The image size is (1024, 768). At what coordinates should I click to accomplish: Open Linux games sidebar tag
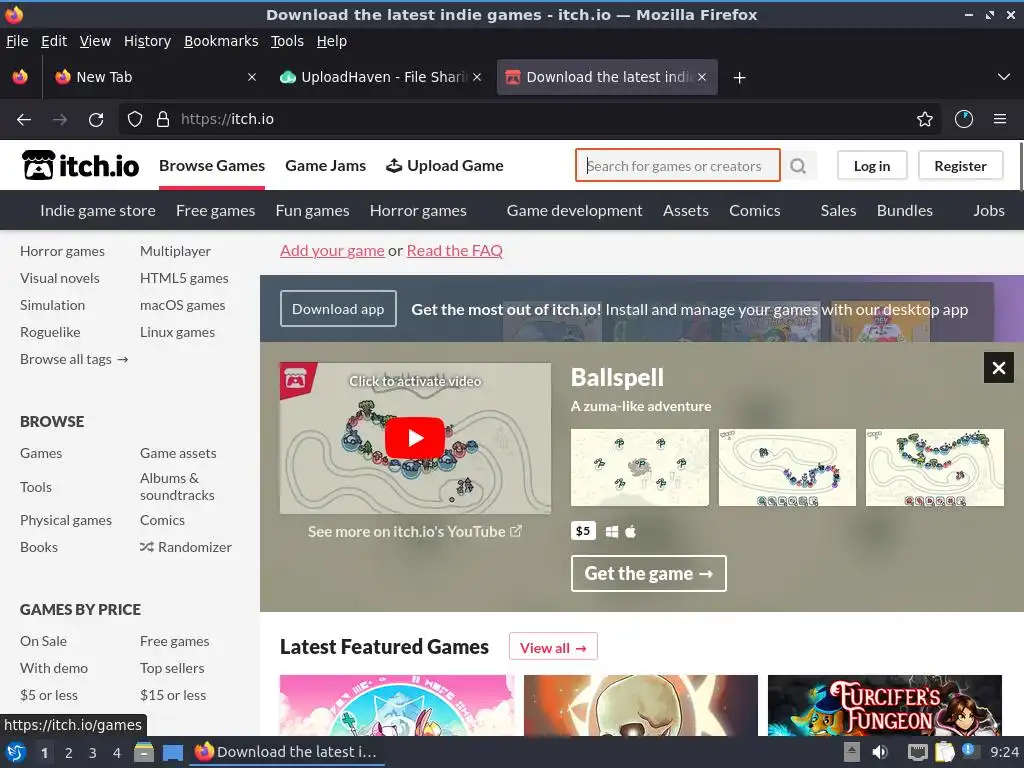177,332
